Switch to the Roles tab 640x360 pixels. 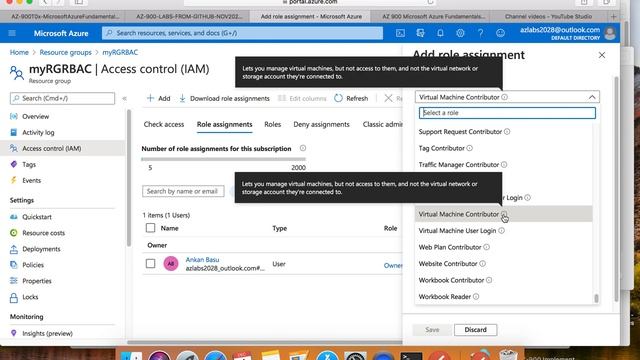click(x=273, y=124)
